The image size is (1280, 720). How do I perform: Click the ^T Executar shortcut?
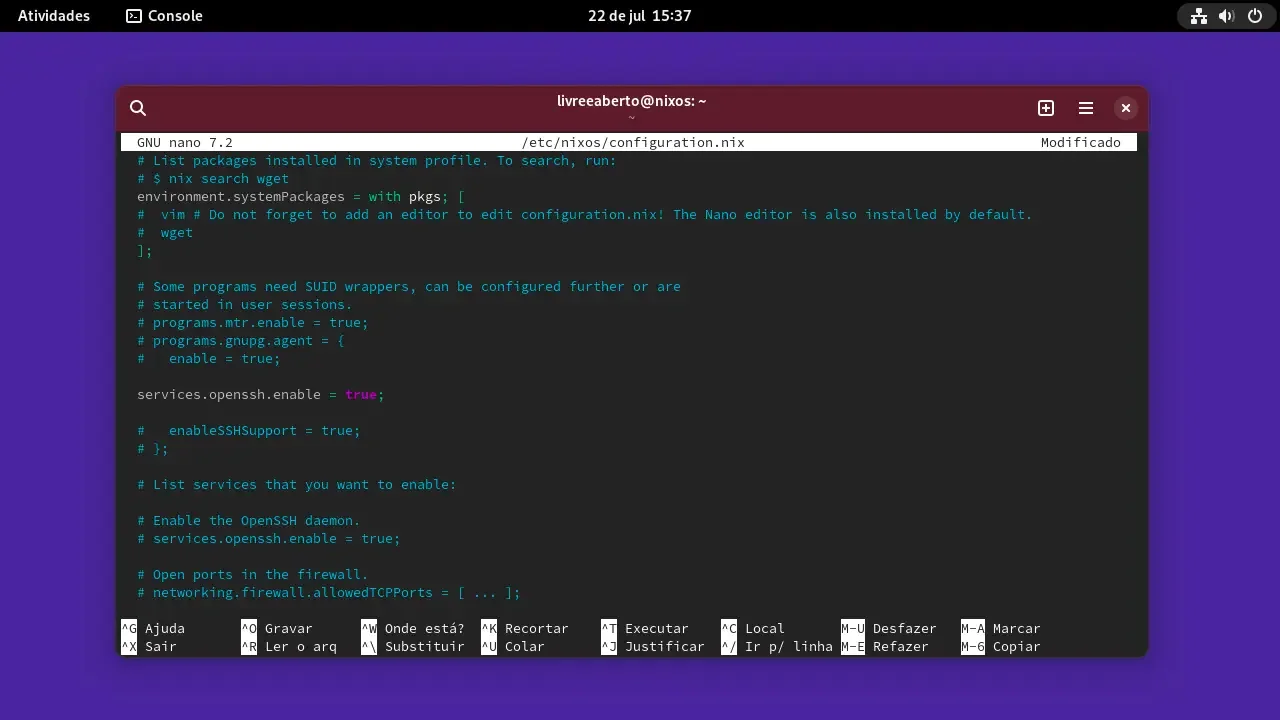(645, 629)
